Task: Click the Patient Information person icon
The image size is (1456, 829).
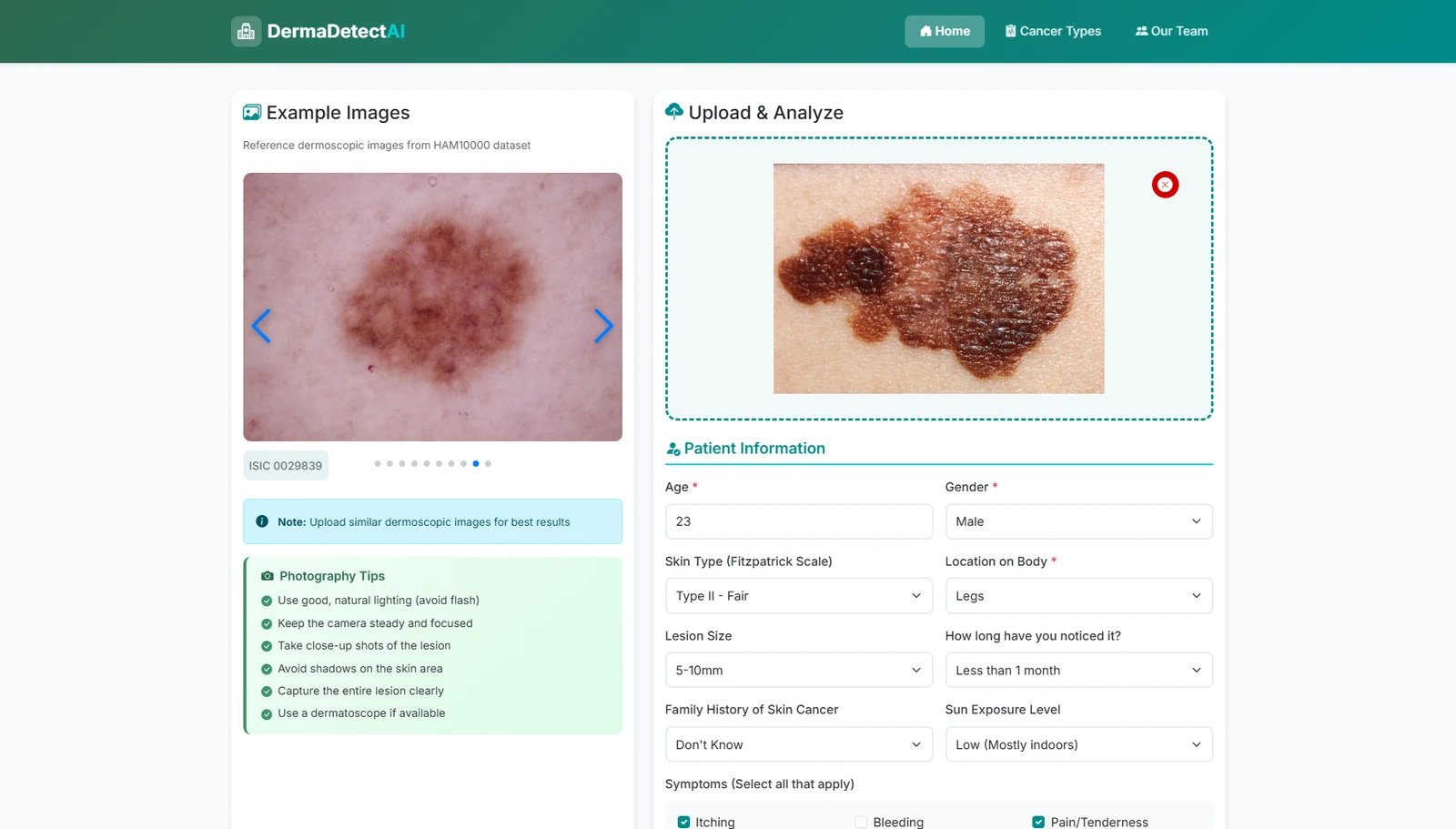Action: pyautogui.click(x=673, y=449)
